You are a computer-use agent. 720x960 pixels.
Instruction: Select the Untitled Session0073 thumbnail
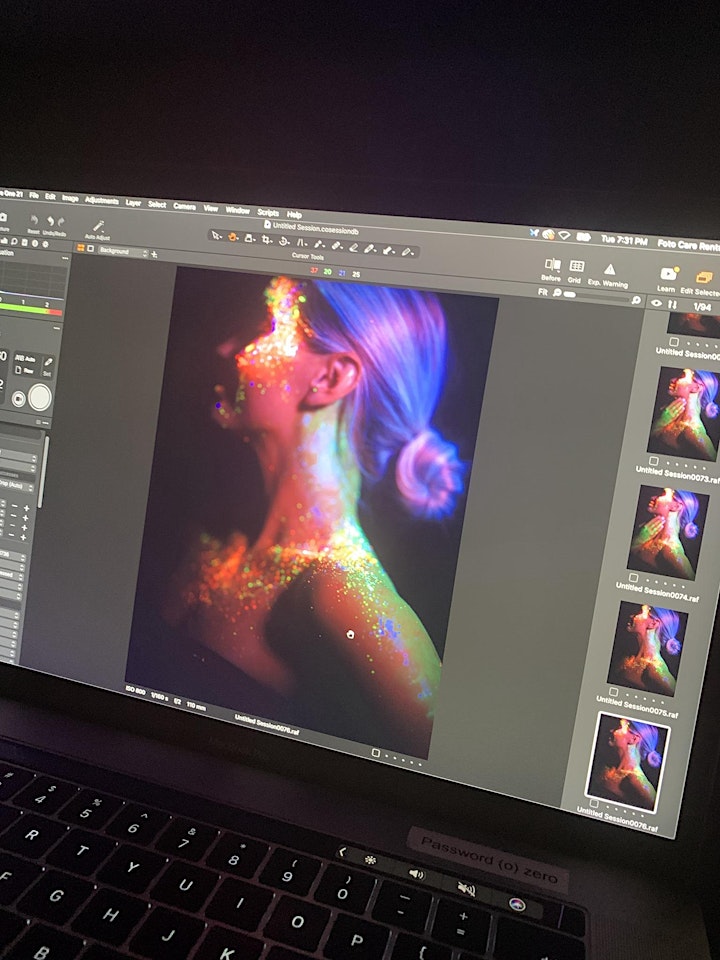(683, 413)
